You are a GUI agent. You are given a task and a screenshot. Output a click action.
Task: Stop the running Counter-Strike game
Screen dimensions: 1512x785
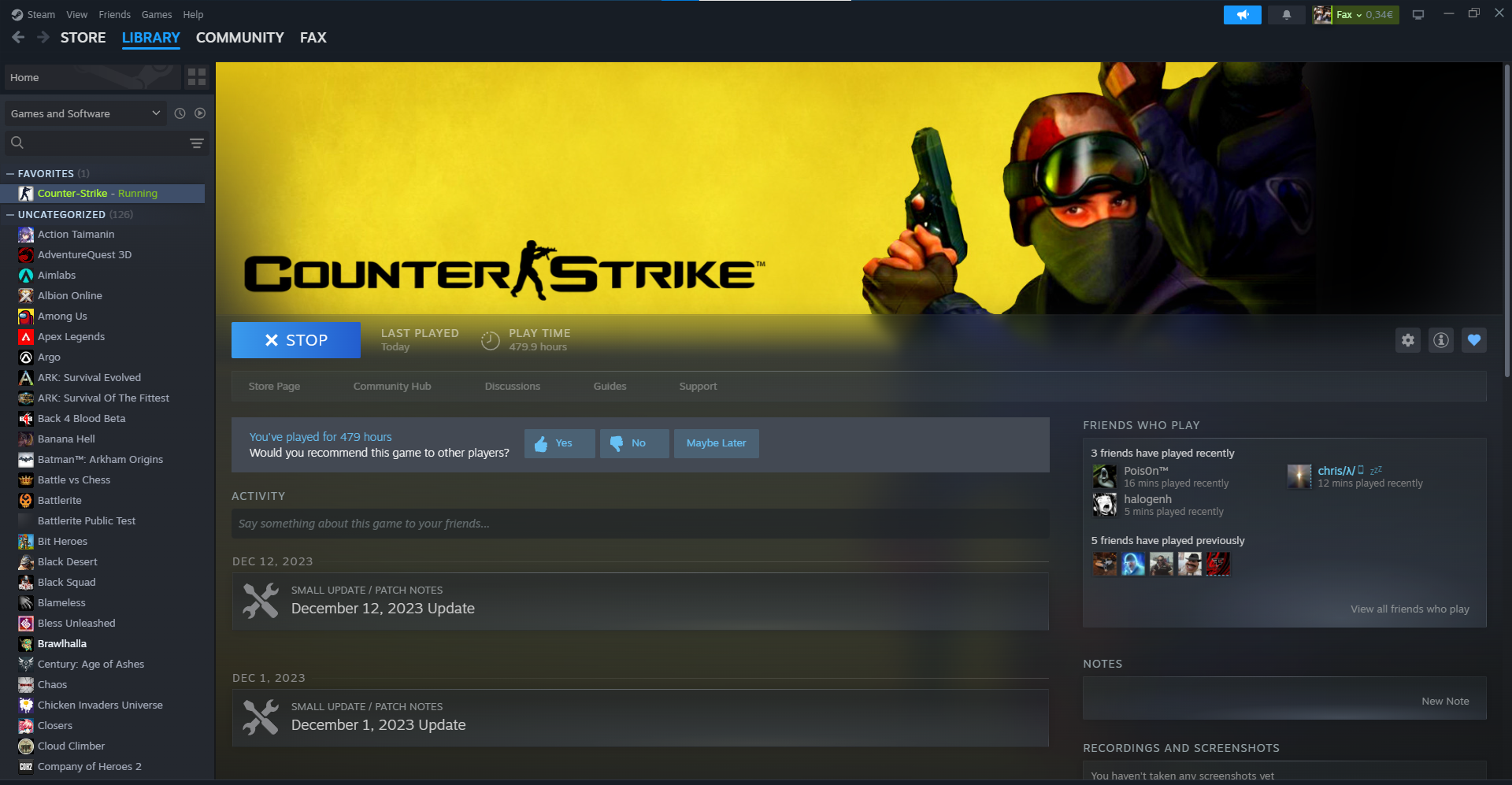pos(295,340)
